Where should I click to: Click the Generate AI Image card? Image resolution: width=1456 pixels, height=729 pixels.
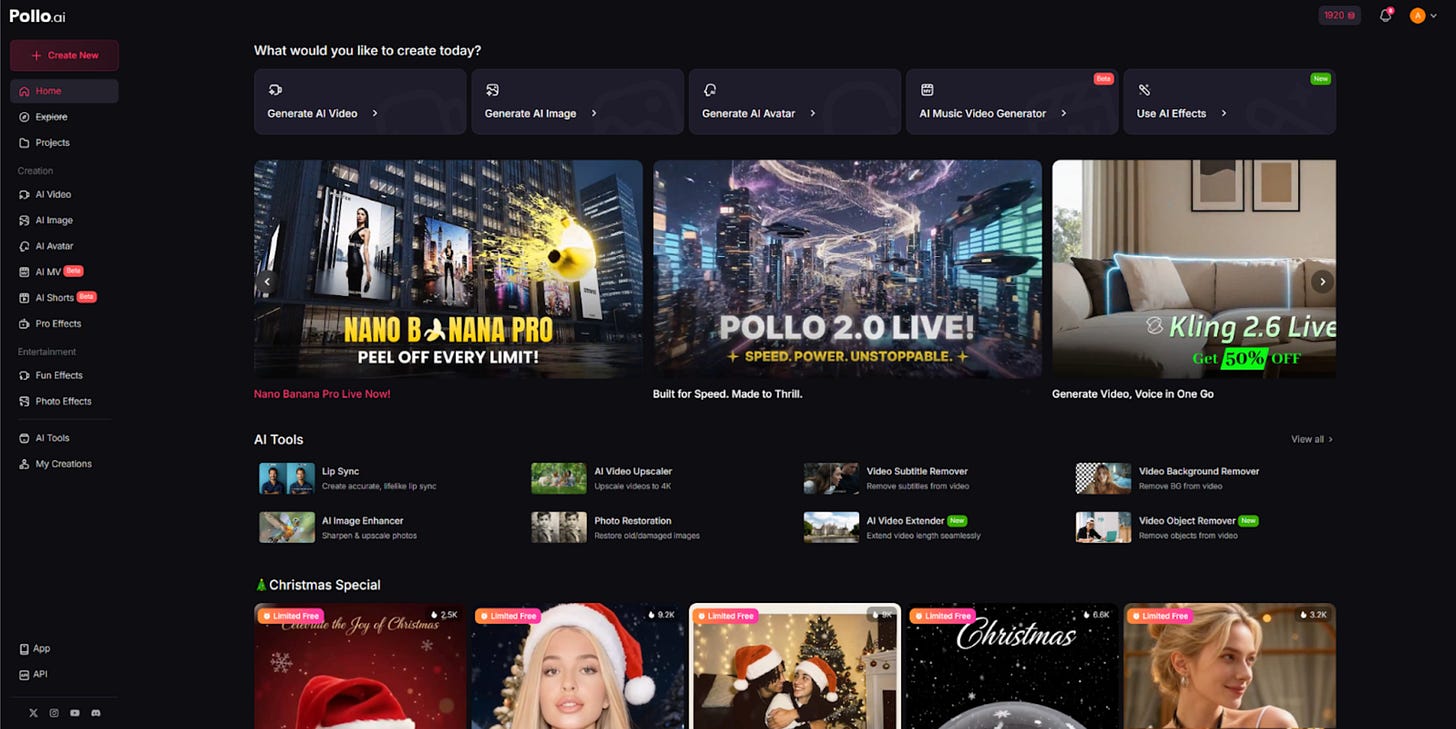pos(577,101)
